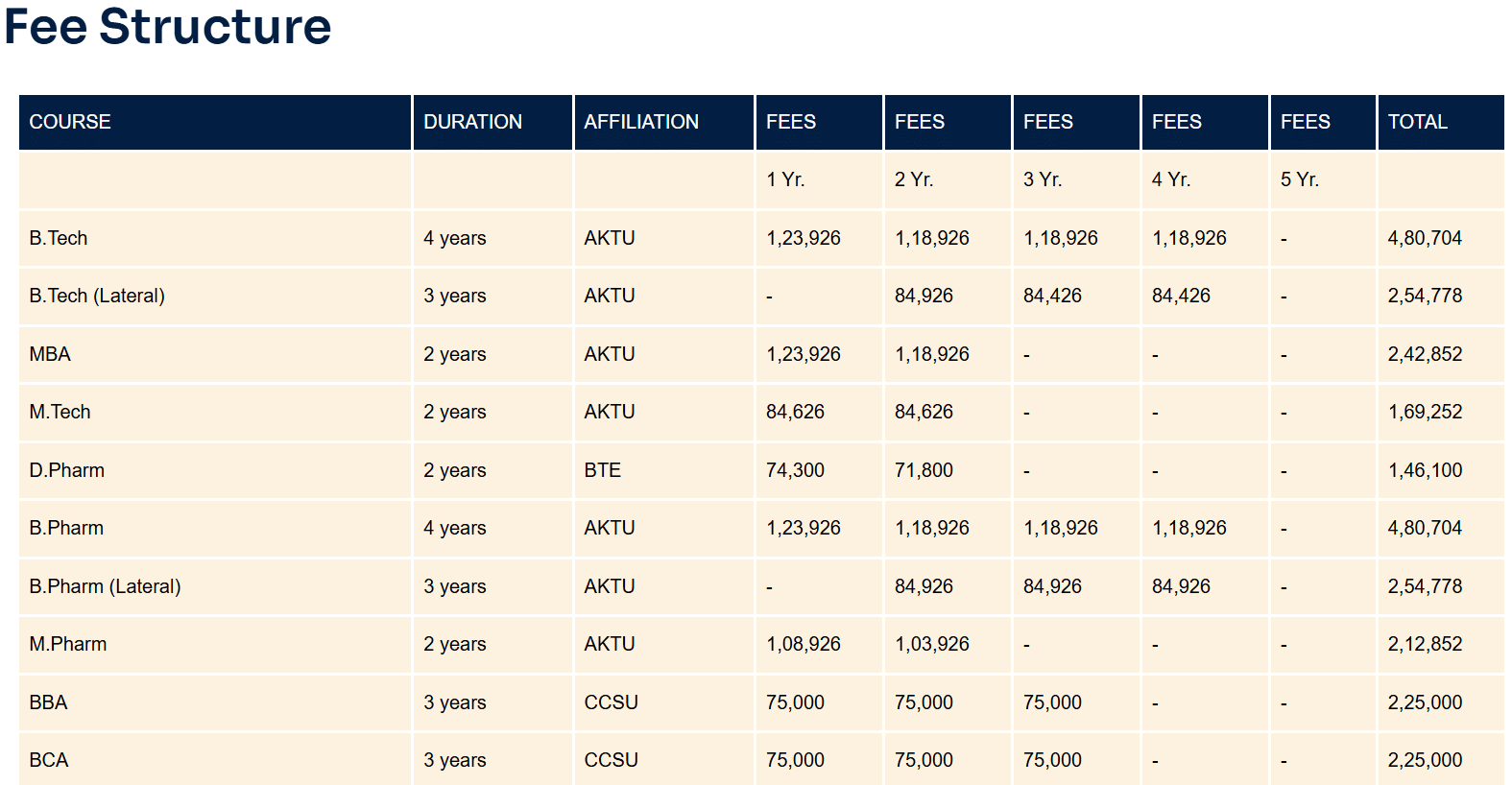This screenshot has height=785, width=1512.
Task: Click the BBA course name
Action: click(48, 702)
